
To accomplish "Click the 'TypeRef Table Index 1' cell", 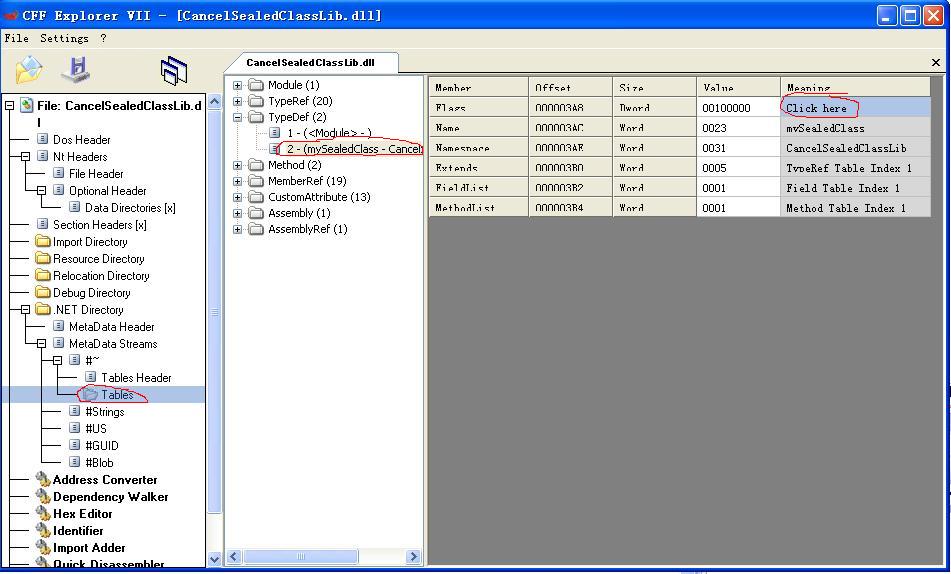I will click(x=855, y=168).
